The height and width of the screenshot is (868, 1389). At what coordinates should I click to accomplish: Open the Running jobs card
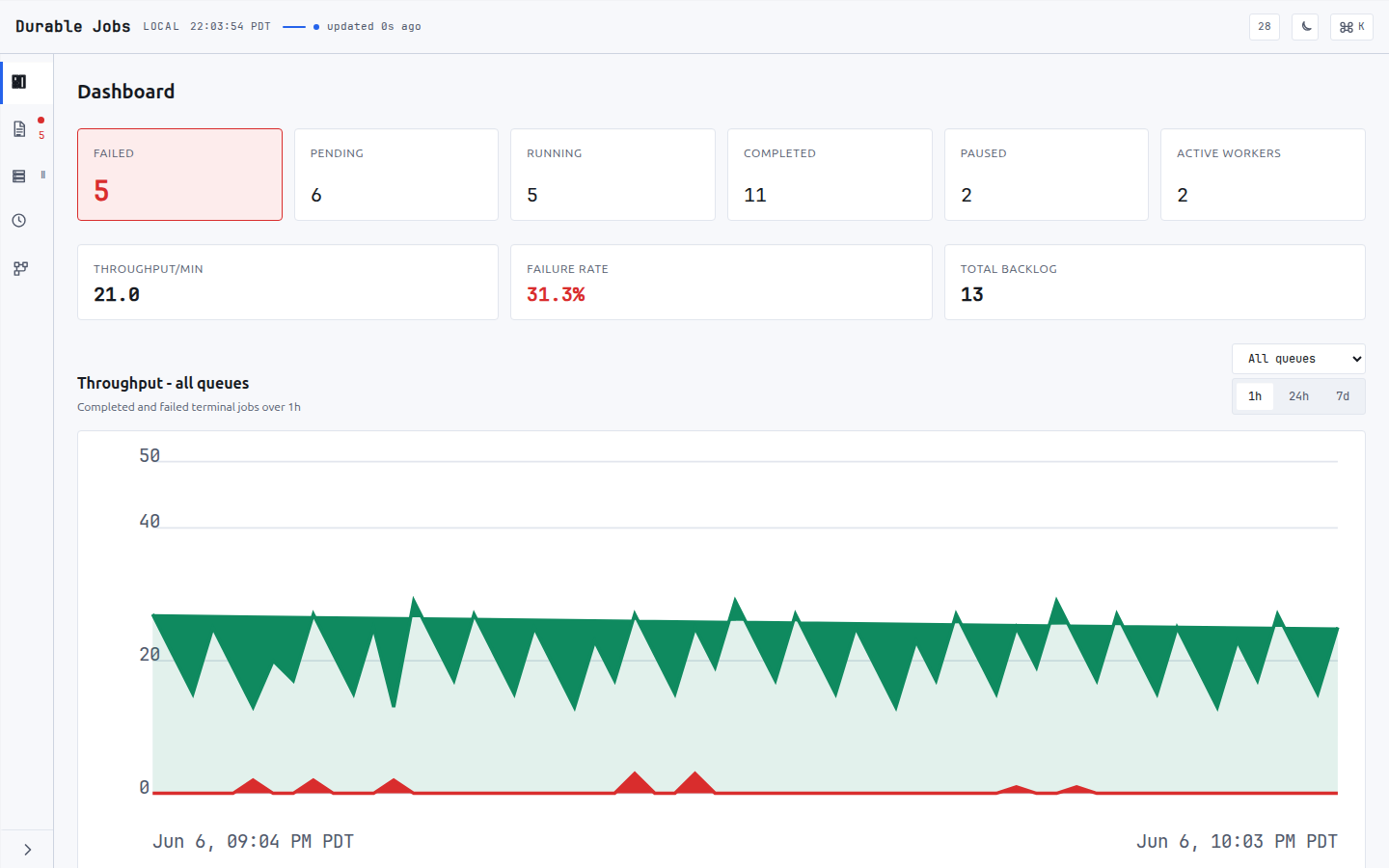613,175
